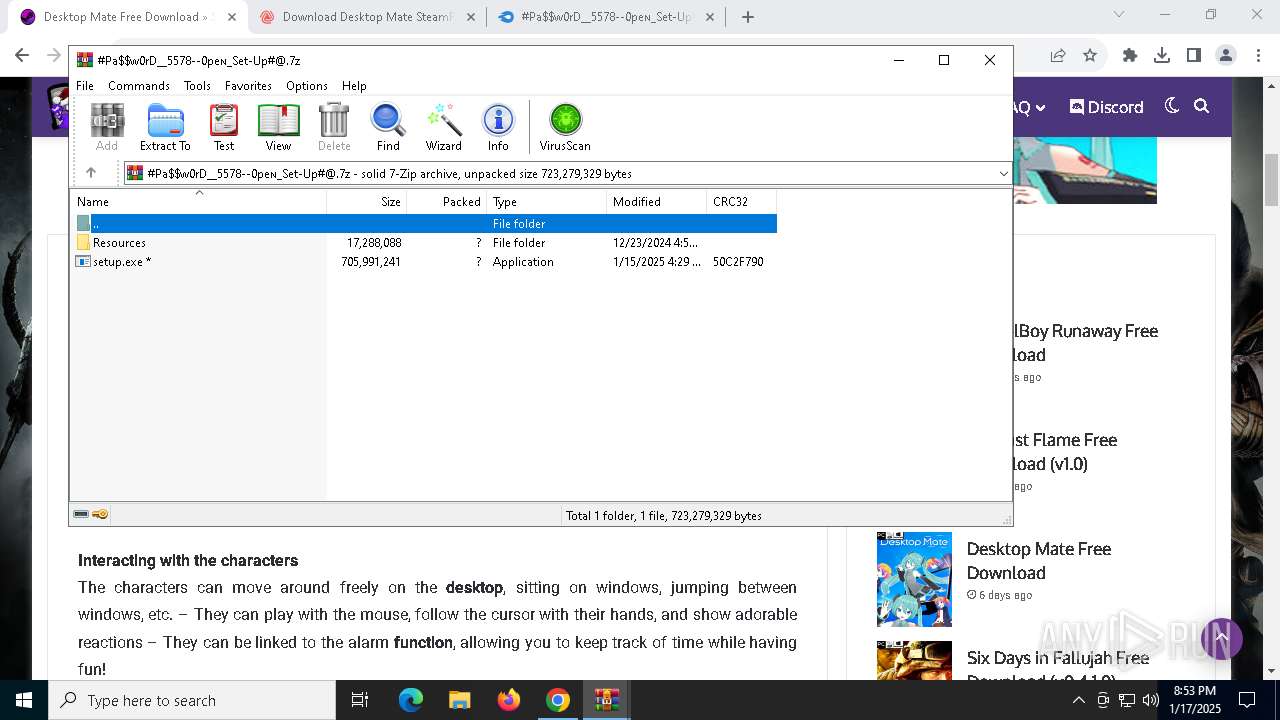Show hidden system tray icons
Viewport: 1280px width, 720px height.
pyautogui.click(x=1078, y=700)
